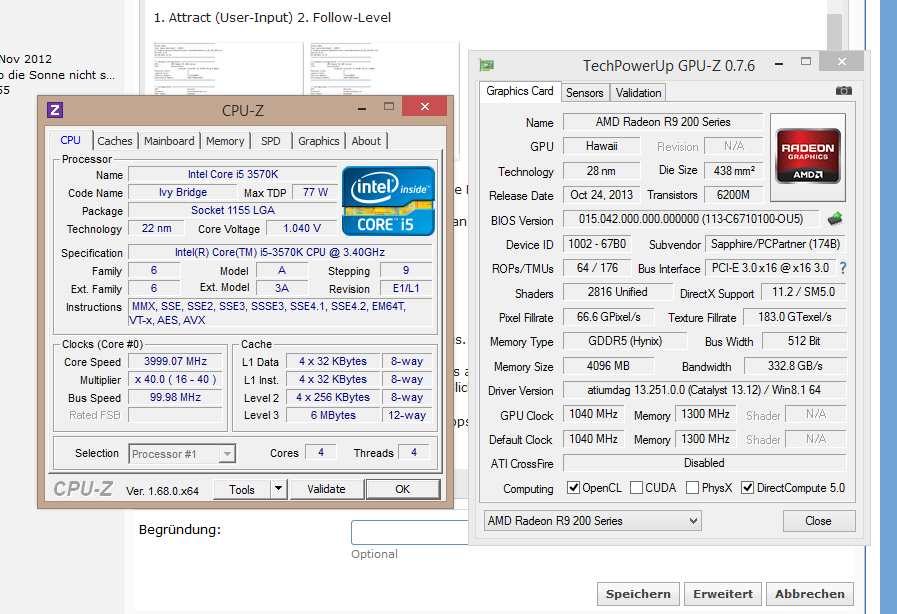Click the 1.040 V core voltage value
897x614 pixels.
pos(301,228)
